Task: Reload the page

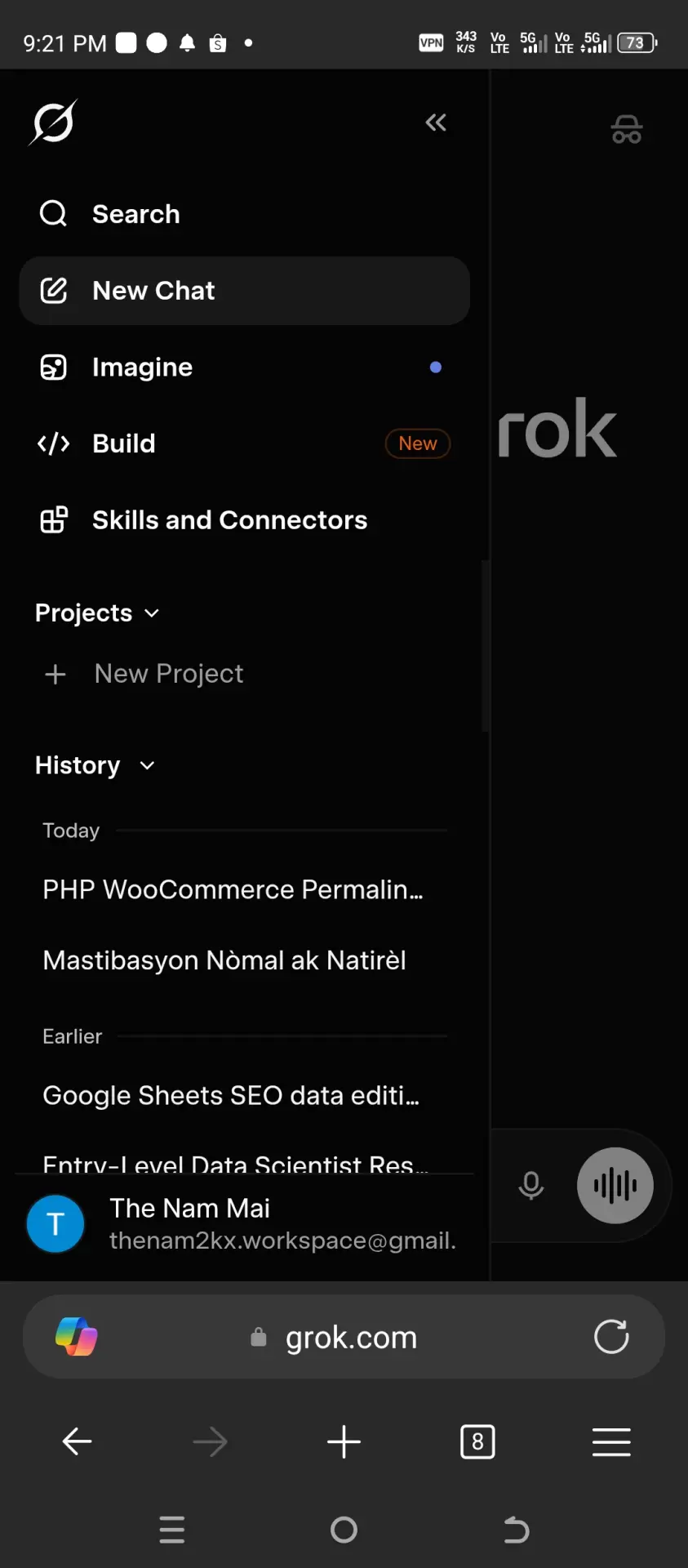Action: (x=611, y=1337)
